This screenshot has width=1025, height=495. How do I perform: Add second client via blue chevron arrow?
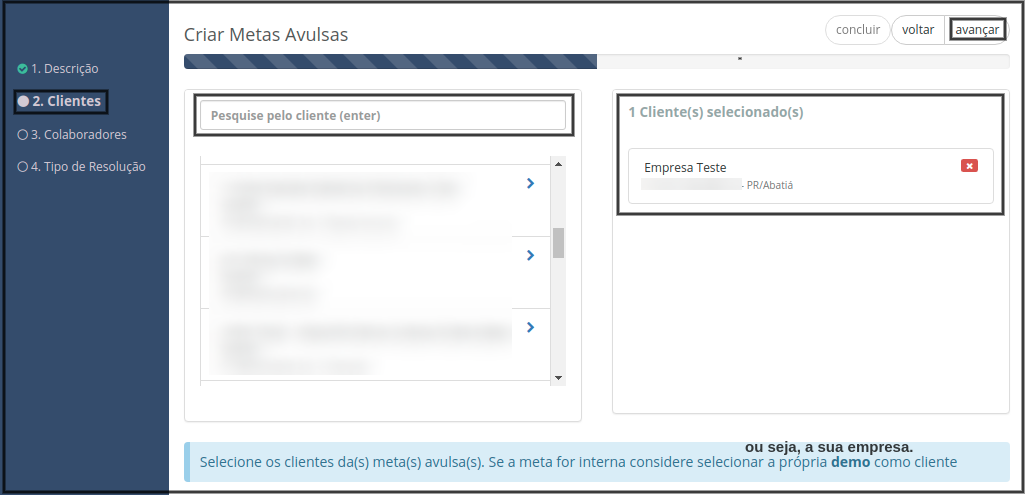tap(530, 255)
